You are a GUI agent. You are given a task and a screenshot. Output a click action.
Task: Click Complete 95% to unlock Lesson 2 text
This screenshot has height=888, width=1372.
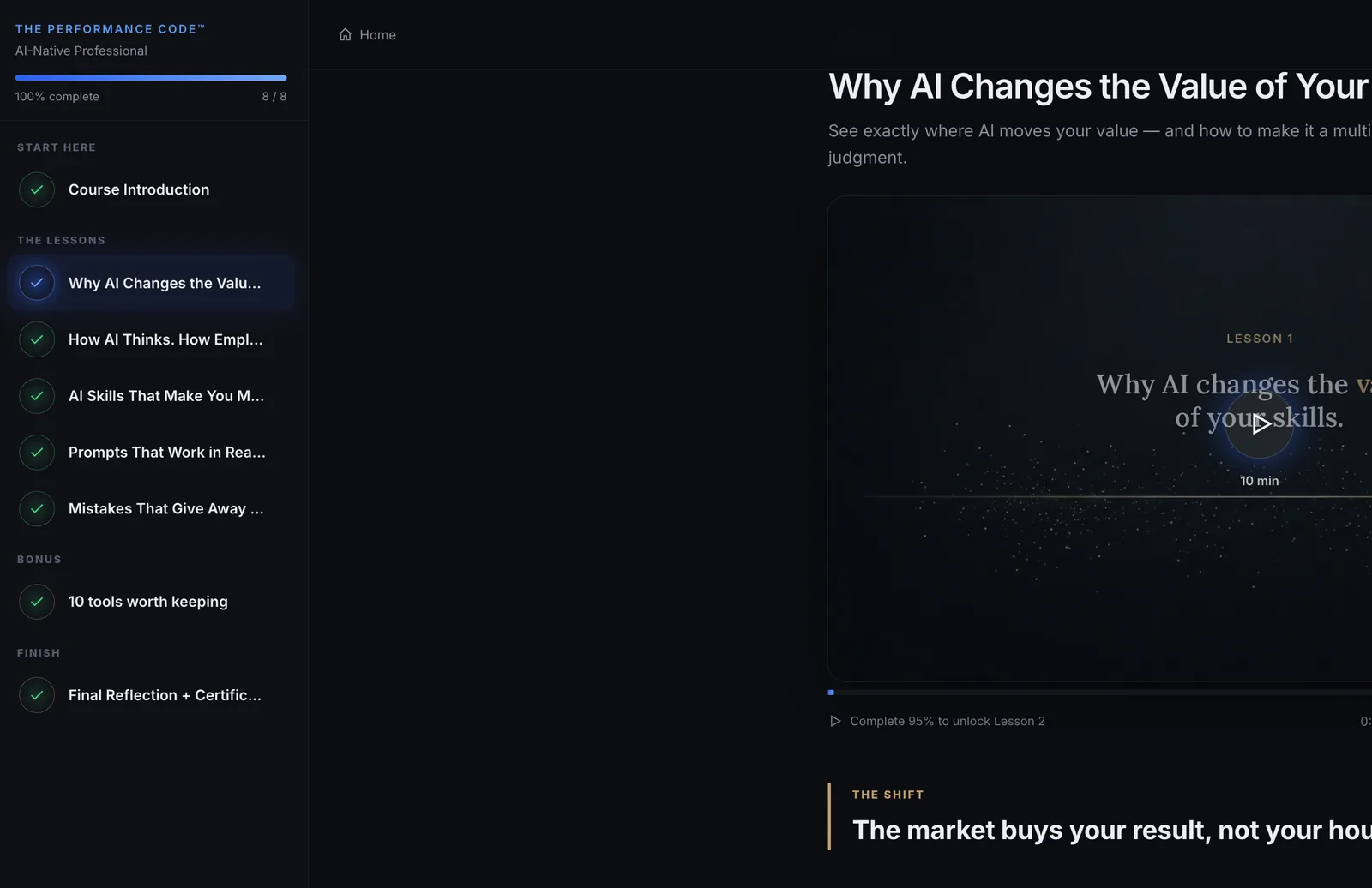point(948,721)
